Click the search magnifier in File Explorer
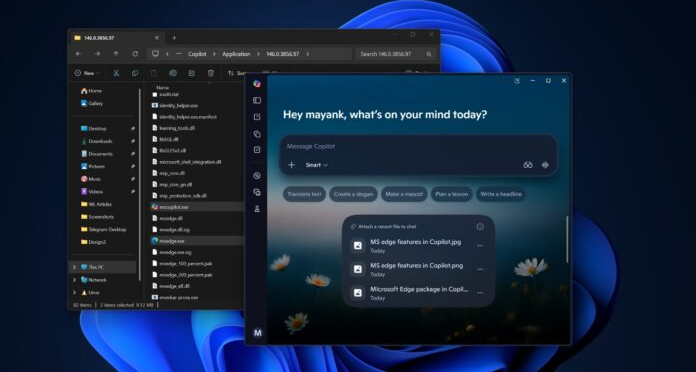Screen dimensions: 696x372 (x=429, y=54)
